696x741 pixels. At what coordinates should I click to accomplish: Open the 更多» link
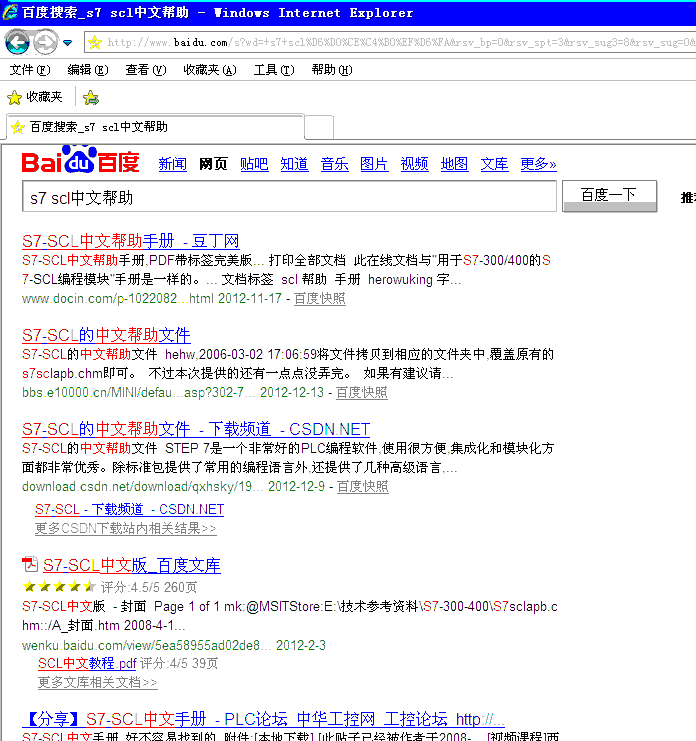point(538,164)
